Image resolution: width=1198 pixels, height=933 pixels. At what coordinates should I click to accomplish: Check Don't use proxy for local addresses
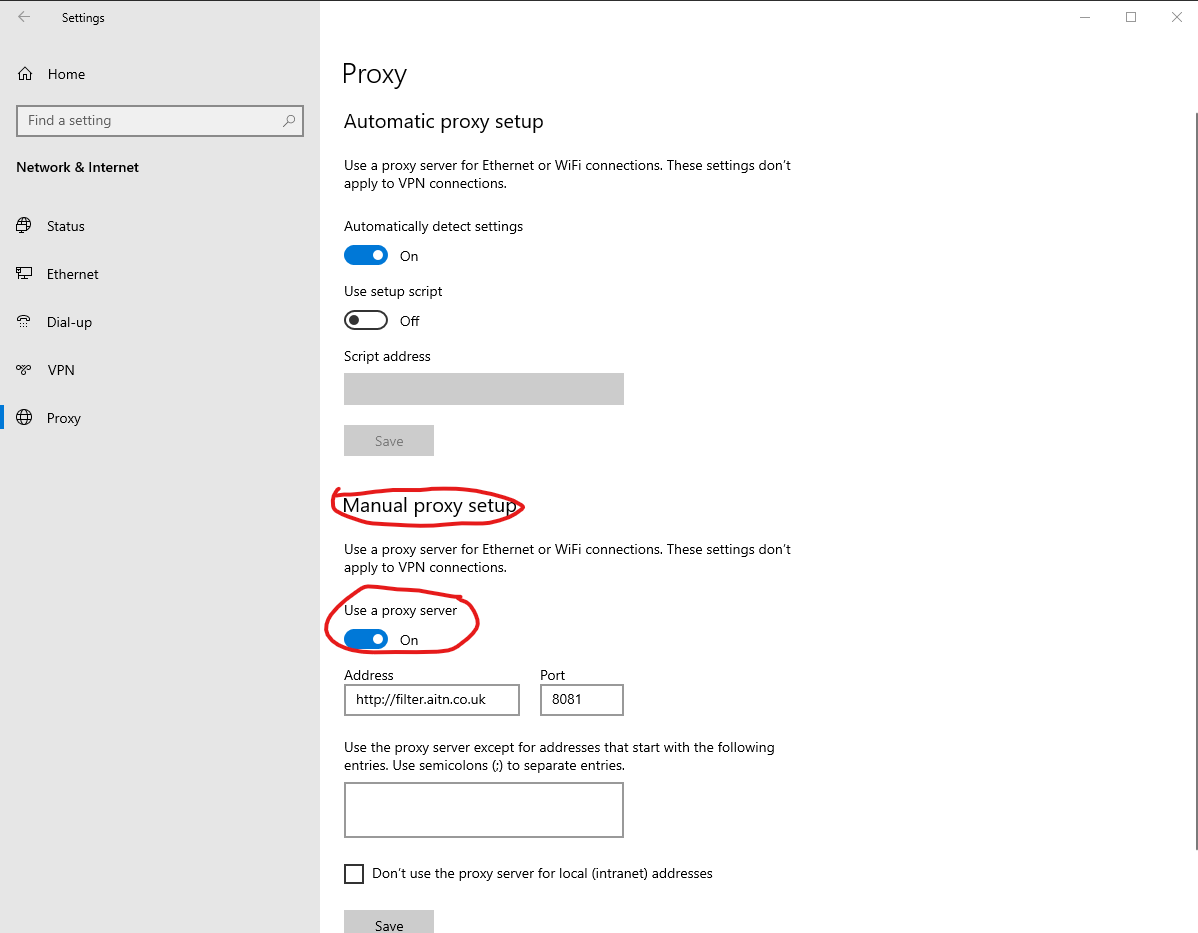click(354, 873)
